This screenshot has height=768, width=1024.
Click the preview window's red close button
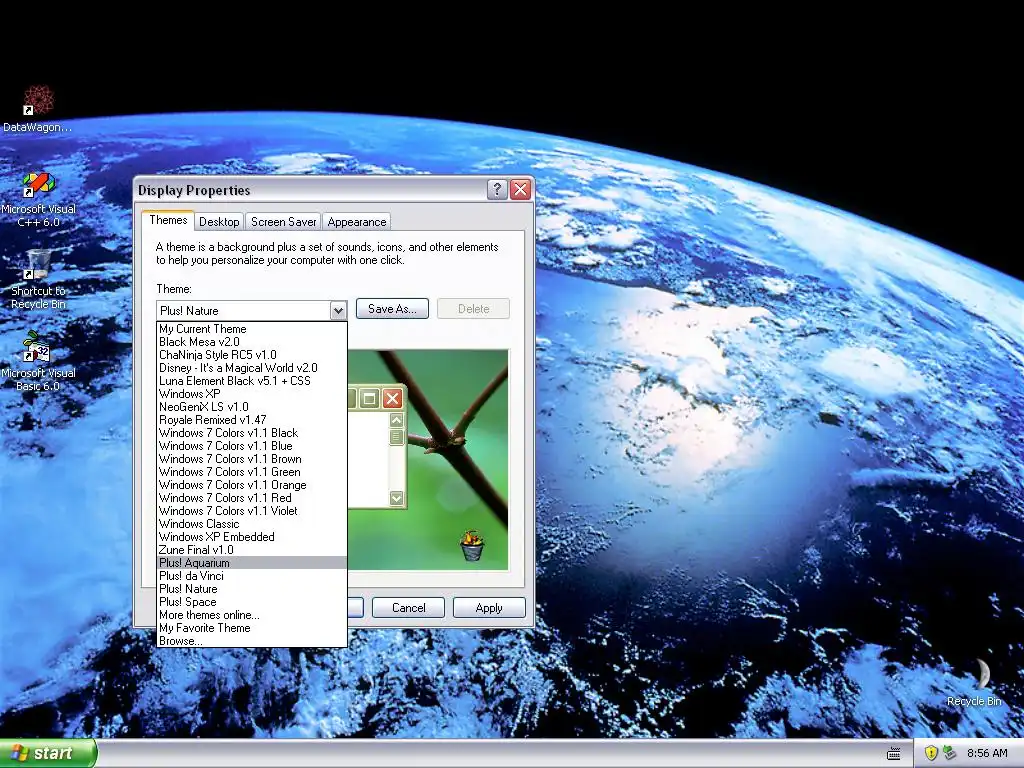click(392, 398)
